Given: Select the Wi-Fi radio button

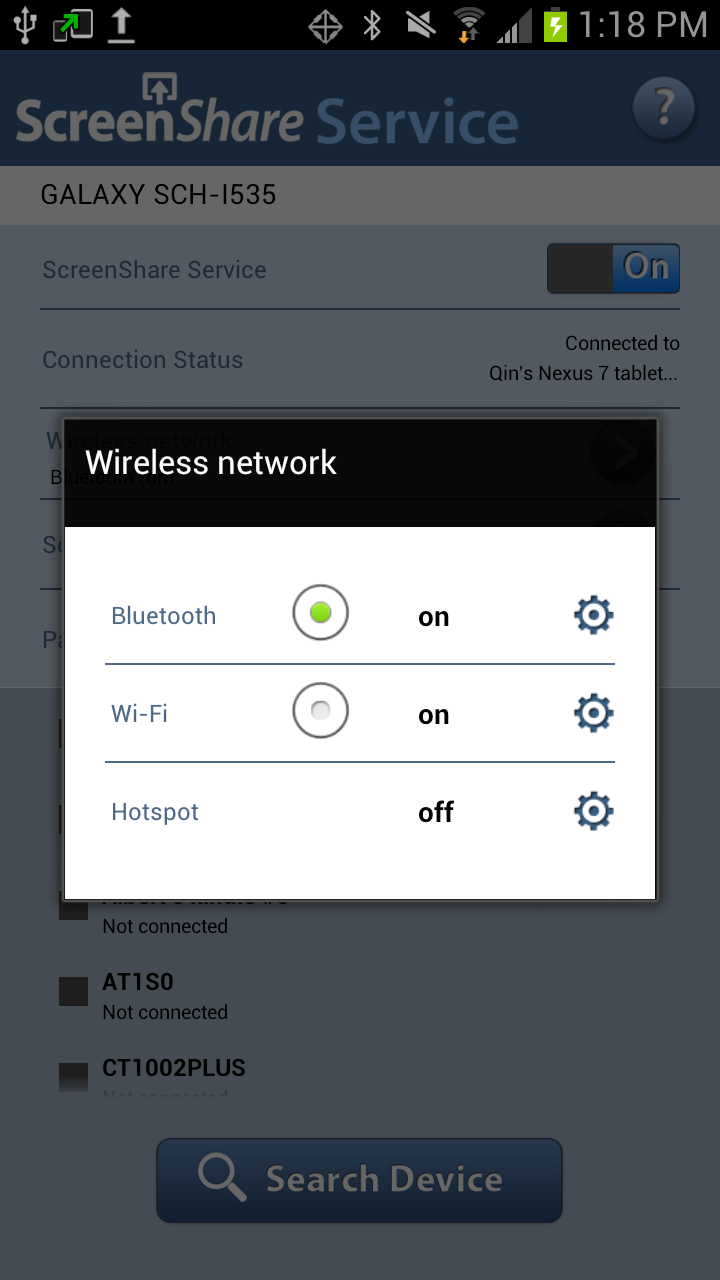Looking at the screenshot, I should (x=319, y=710).
